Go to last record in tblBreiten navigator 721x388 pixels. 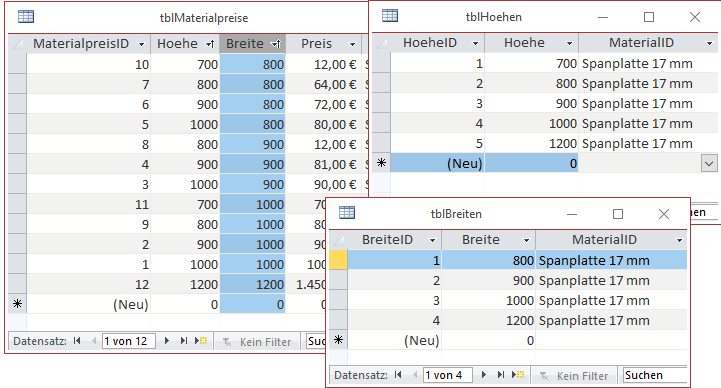tap(500, 375)
